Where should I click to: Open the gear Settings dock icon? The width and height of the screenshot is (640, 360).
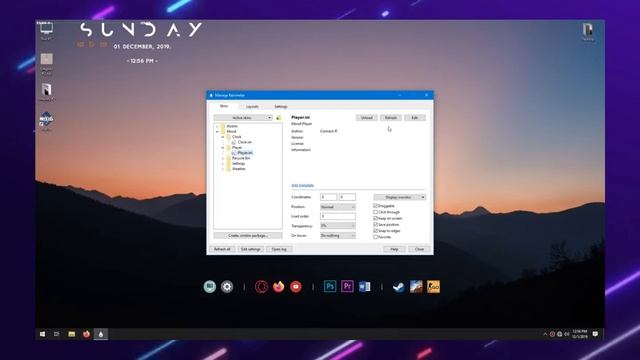(x=227, y=287)
